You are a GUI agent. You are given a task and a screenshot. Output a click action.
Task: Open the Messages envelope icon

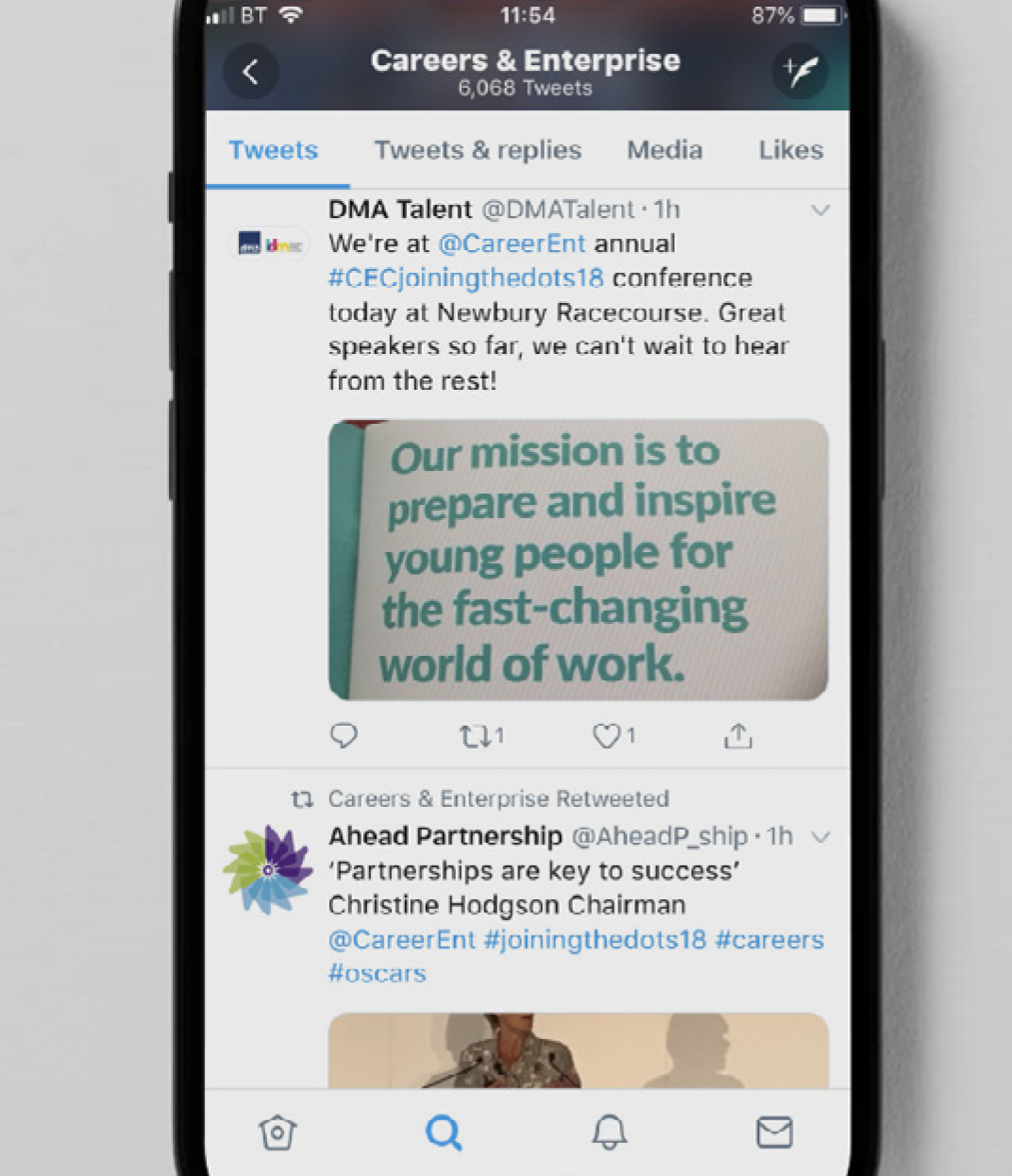(x=774, y=1132)
